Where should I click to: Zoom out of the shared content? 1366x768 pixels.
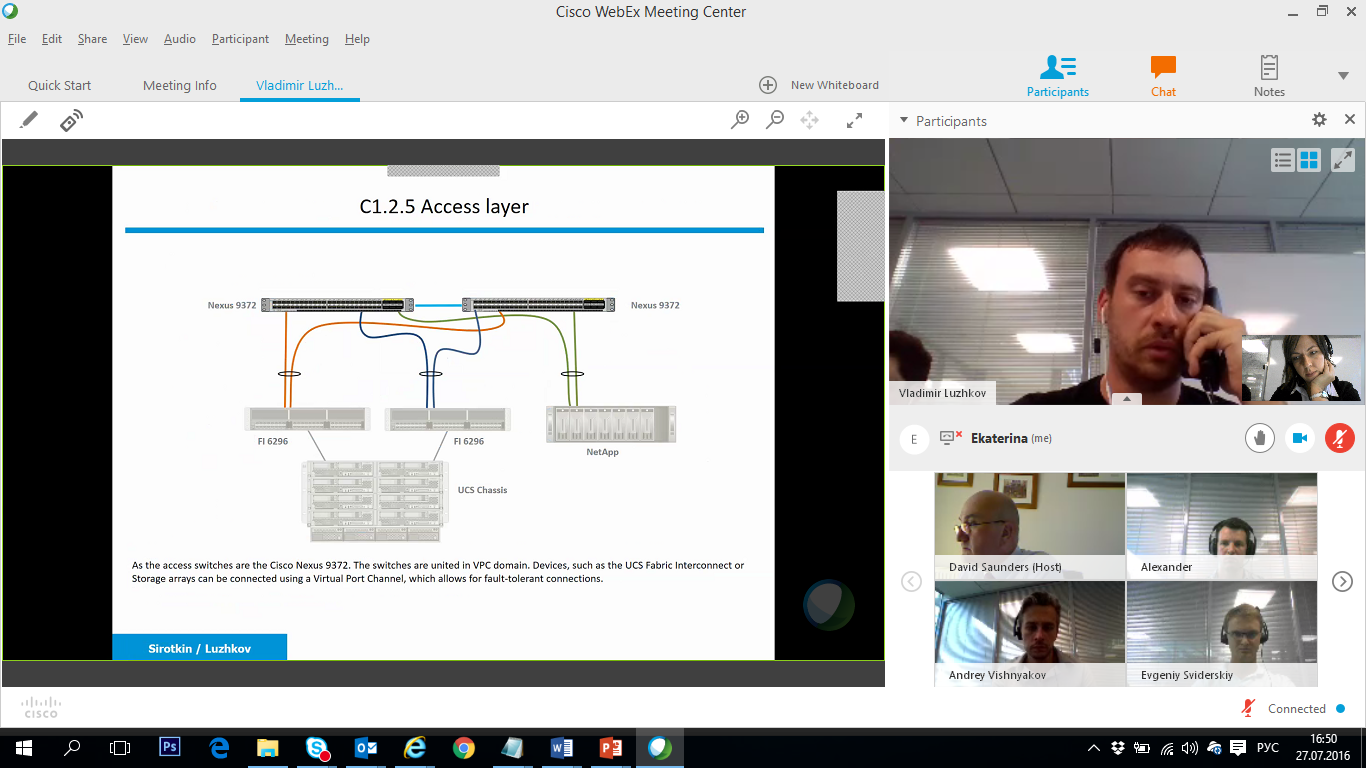775,120
